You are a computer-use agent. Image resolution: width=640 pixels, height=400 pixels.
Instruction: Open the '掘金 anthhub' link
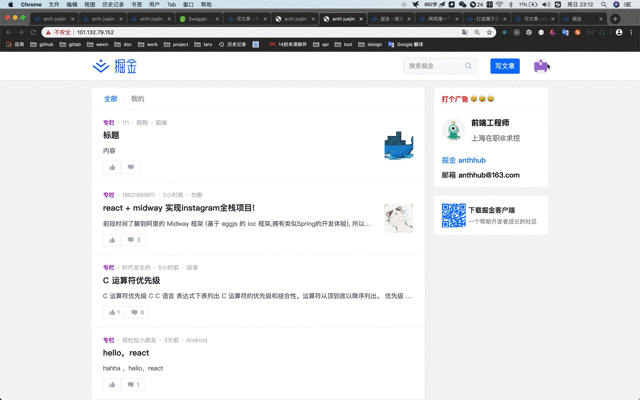point(464,160)
